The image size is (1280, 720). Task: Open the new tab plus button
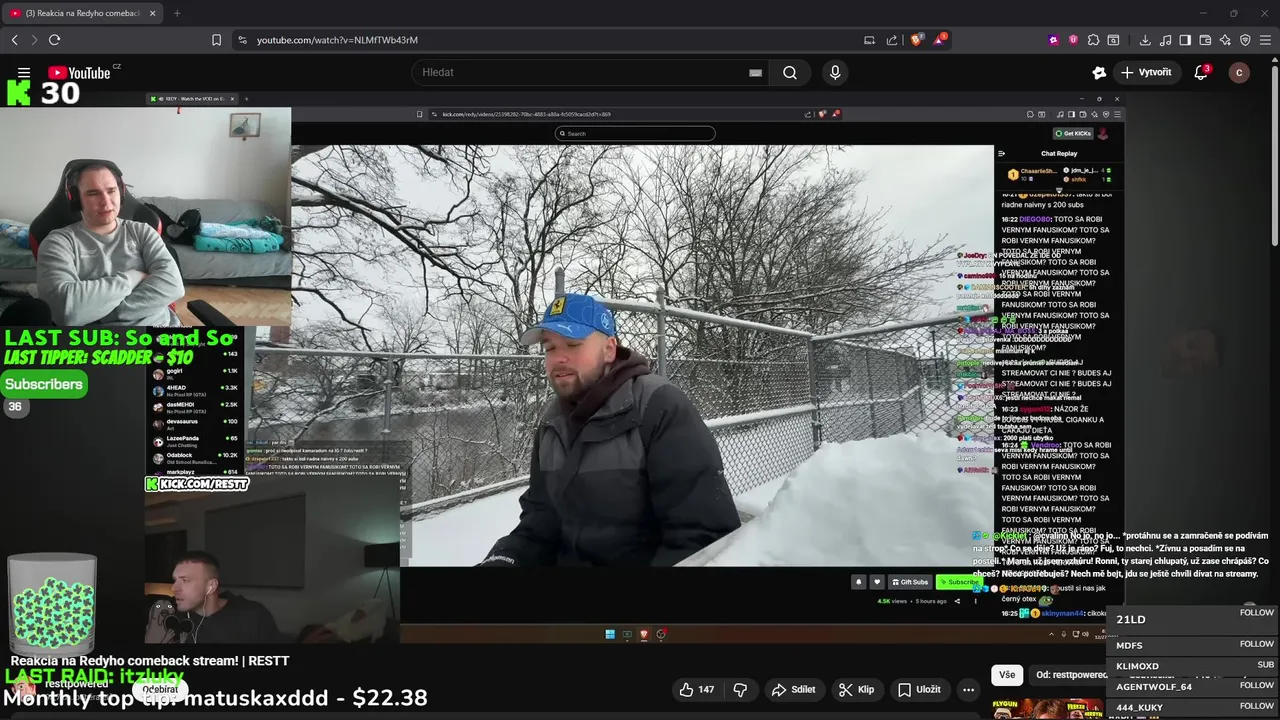(177, 13)
